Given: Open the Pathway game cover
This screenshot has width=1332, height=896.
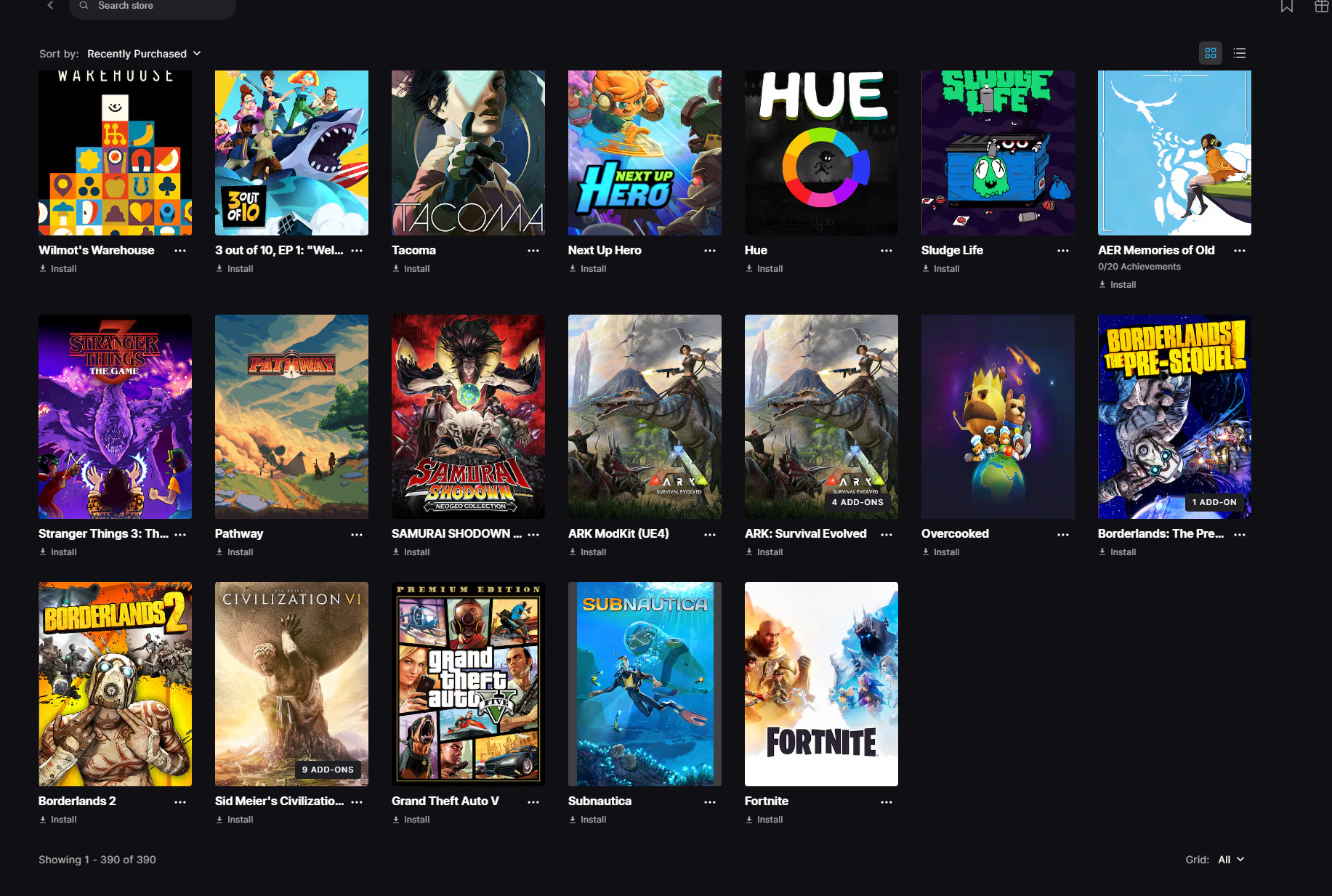Looking at the screenshot, I should tap(291, 416).
